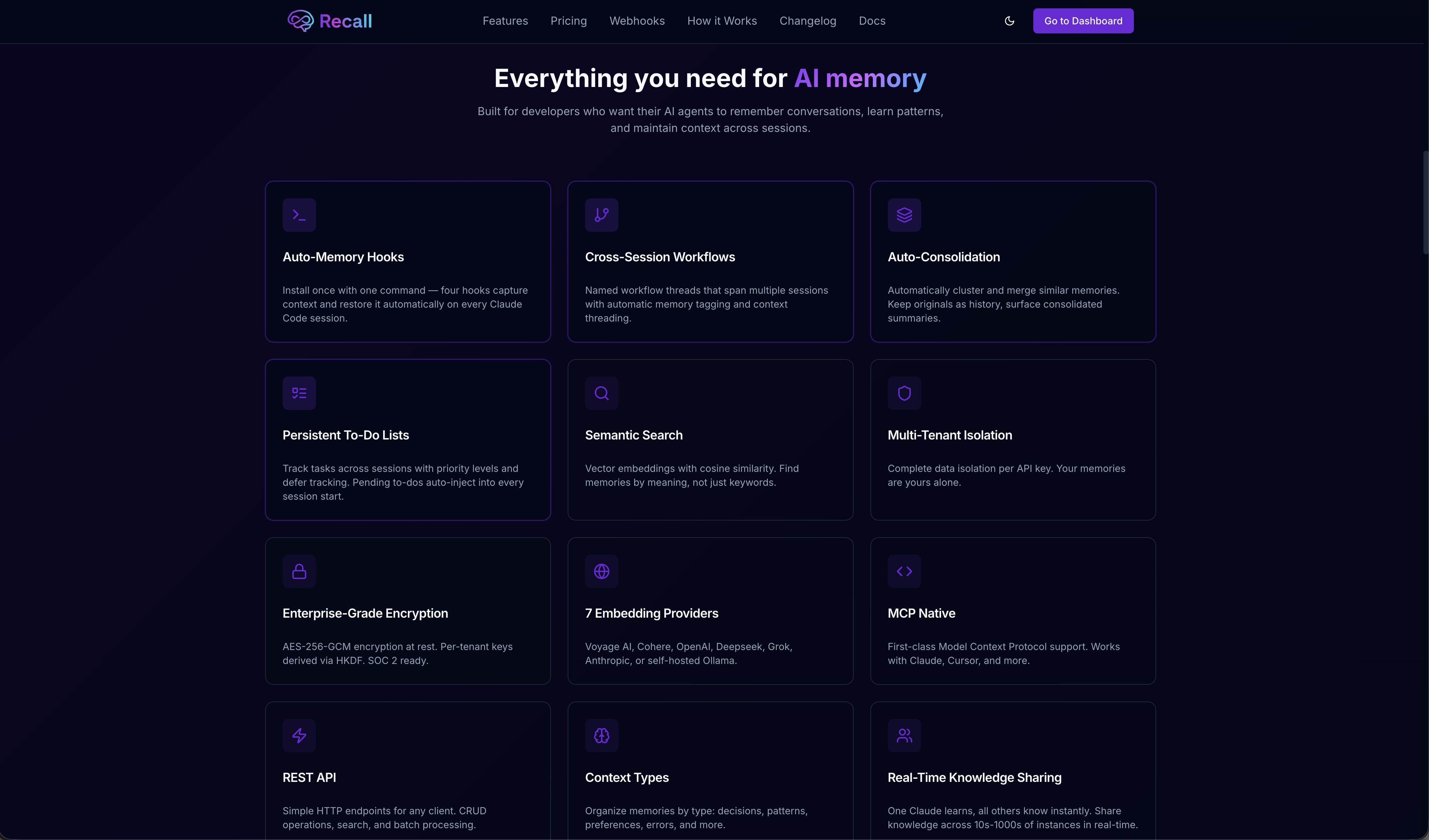This screenshot has height=840, width=1429.
Task: Click the page's vertical scrollbar thumb
Action: coord(1425,203)
